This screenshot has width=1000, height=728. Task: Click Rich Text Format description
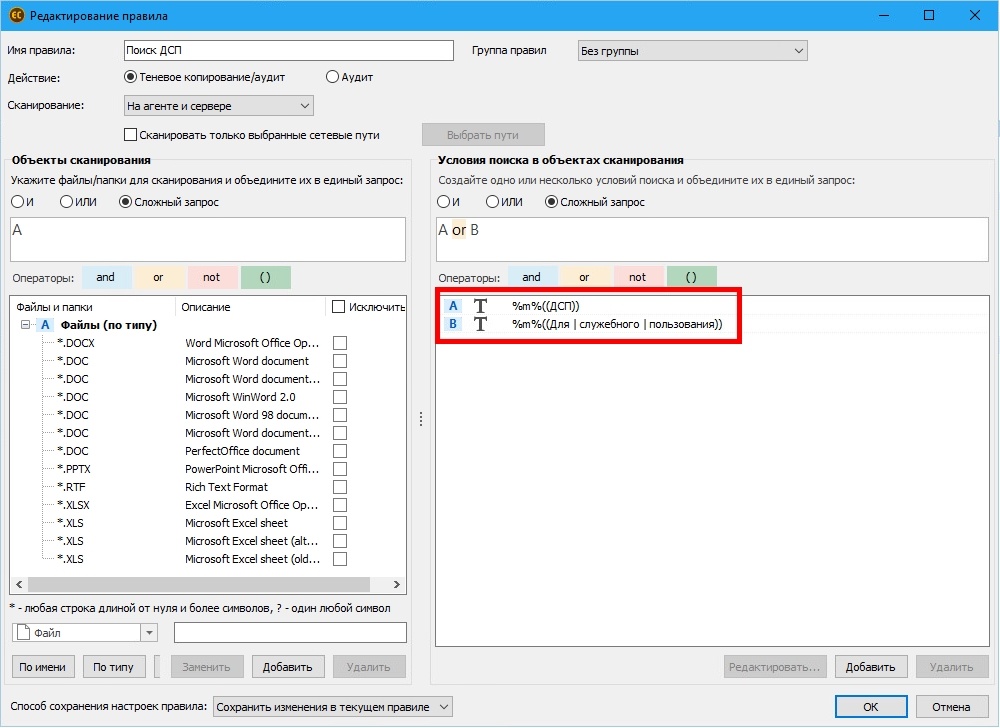(226, 487)
